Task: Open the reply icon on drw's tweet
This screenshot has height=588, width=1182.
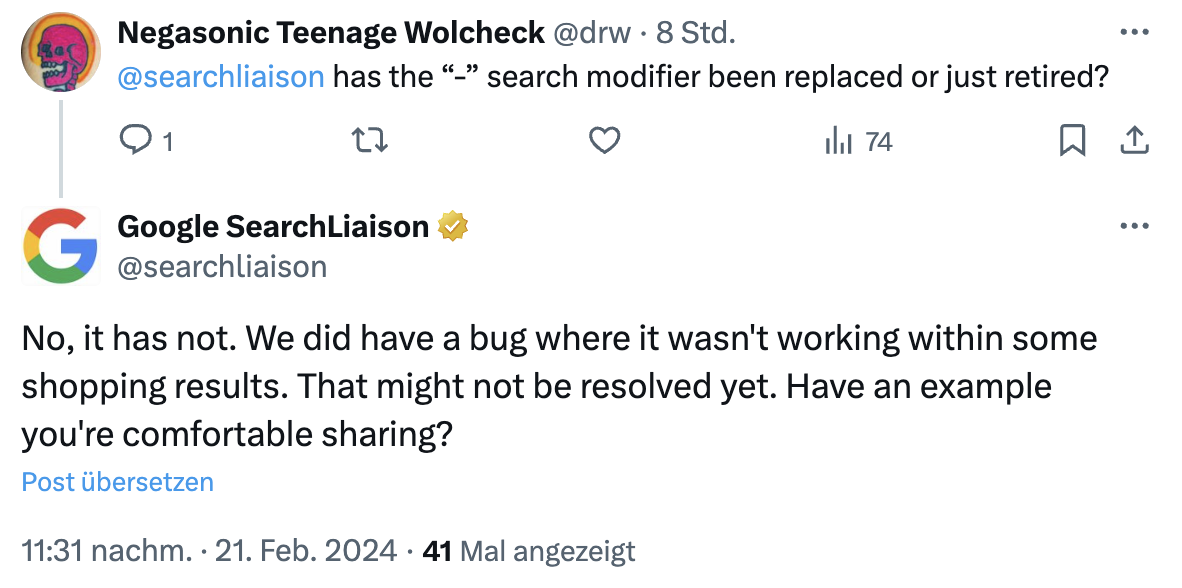Action: click(x=136, y=142)
